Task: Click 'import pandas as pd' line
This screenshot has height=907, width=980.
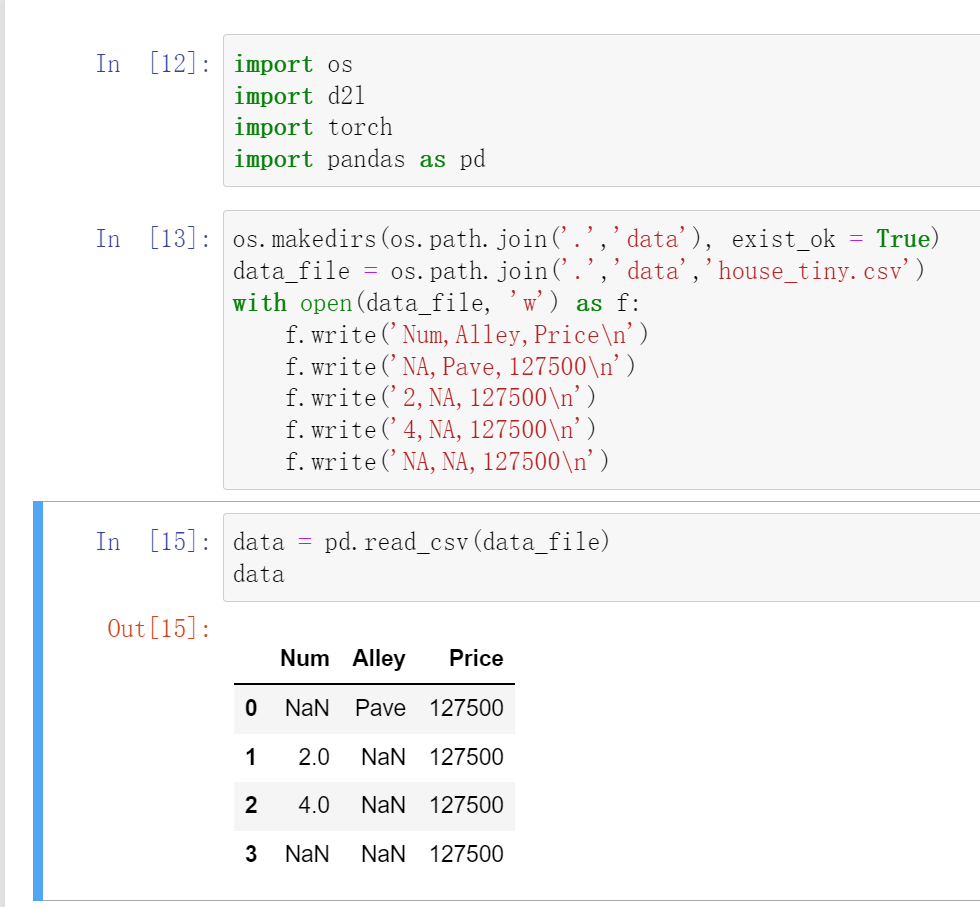Action: (x=359, y=159)
